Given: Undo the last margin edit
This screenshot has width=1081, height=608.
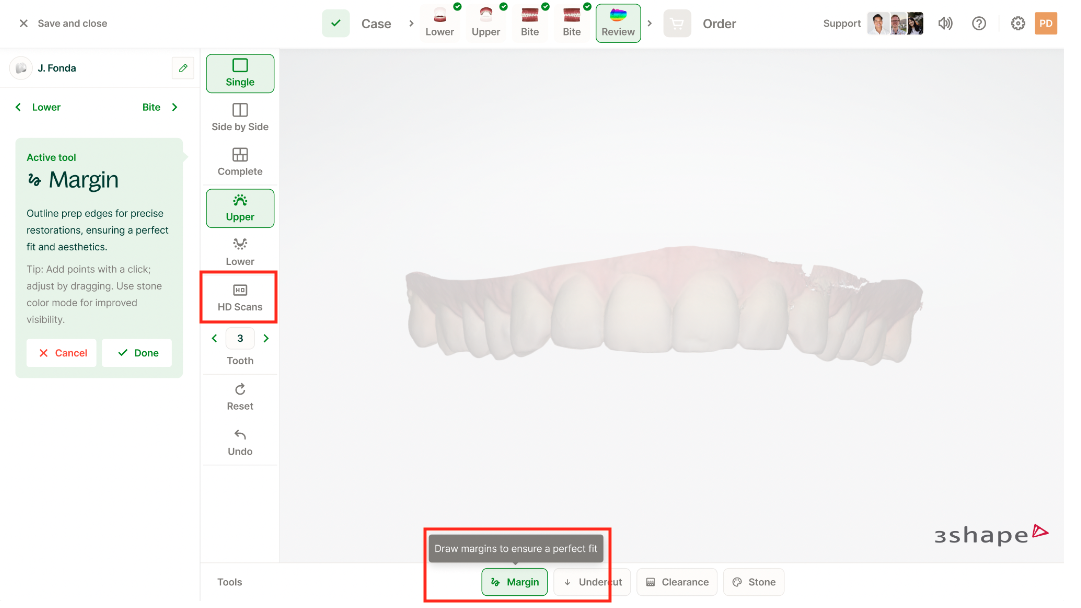Looking at the screenshot, I should click(240, 442).
